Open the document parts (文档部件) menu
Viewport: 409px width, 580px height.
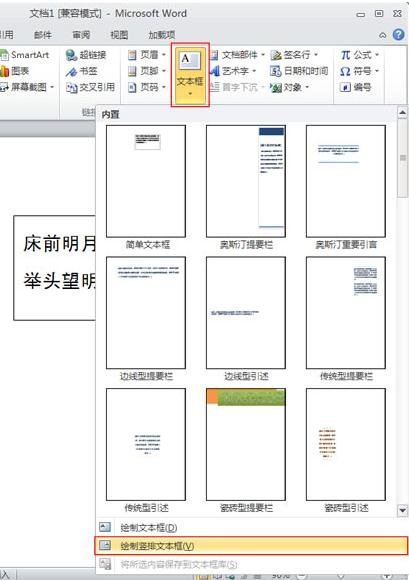click(x=237, y=55)
